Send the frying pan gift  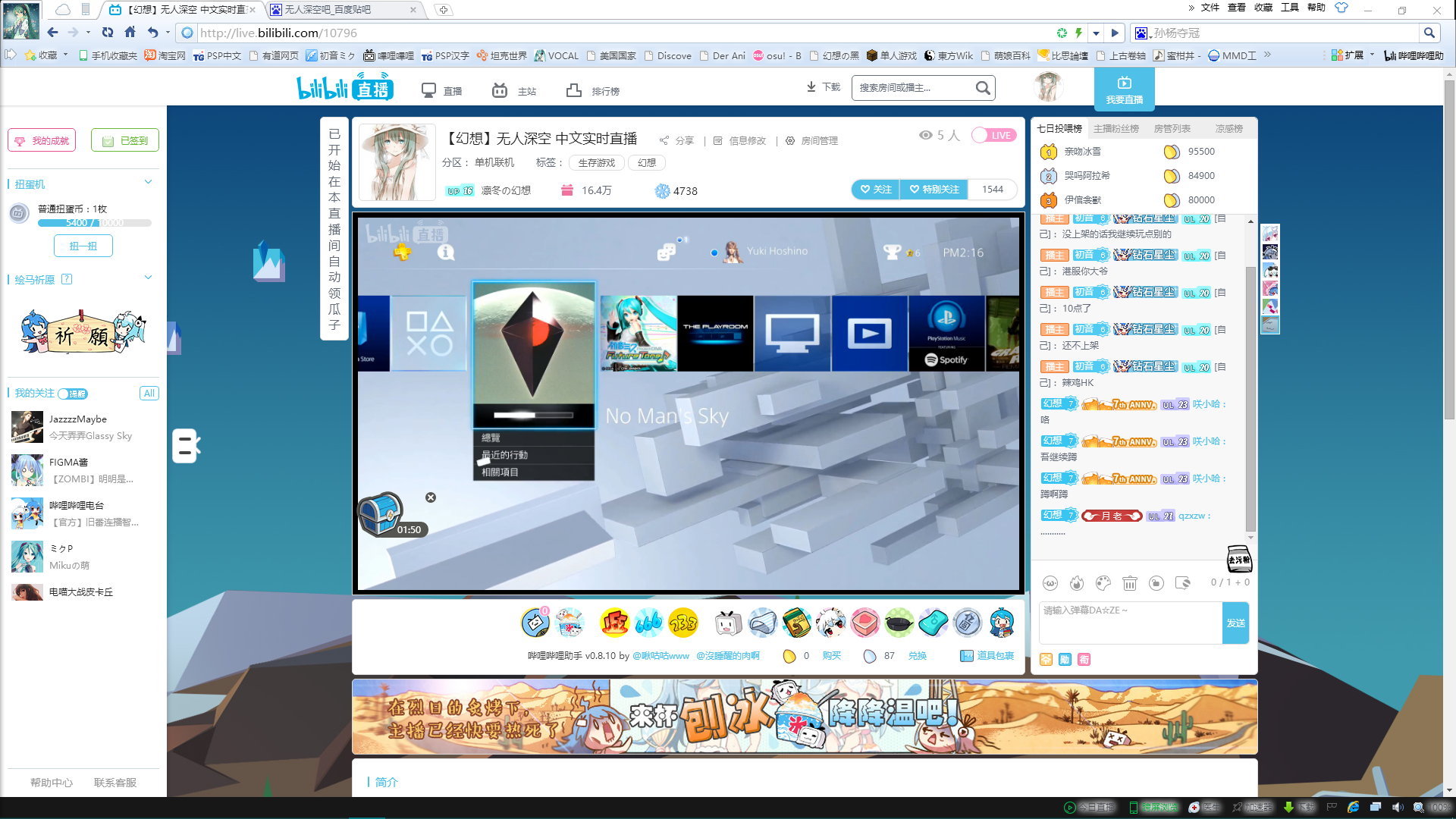click(x=899, y=623)
